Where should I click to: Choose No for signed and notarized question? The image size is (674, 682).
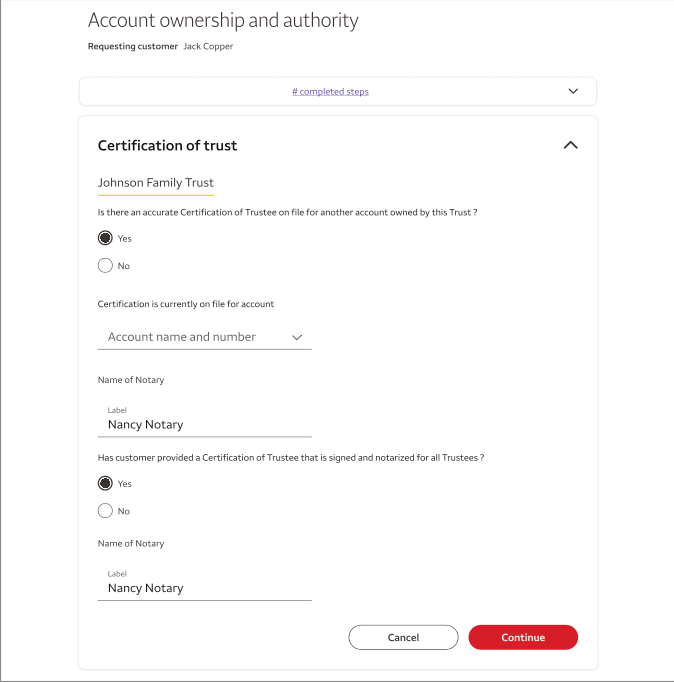tap(105, 511)
